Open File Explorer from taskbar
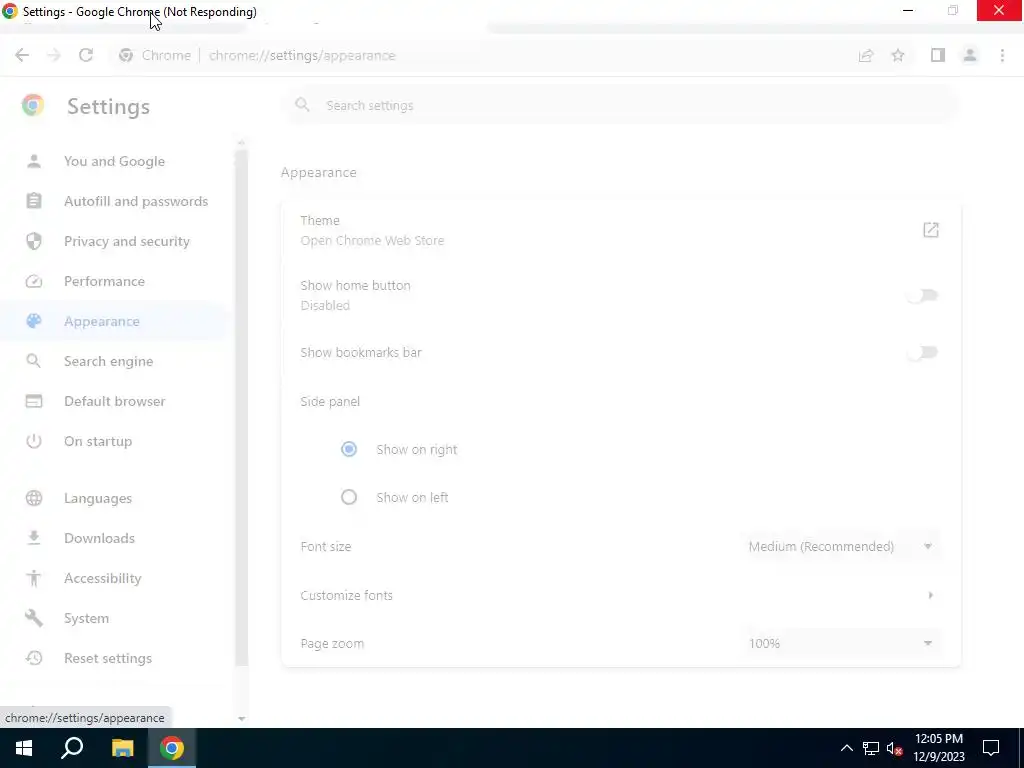 pos(122,748)
